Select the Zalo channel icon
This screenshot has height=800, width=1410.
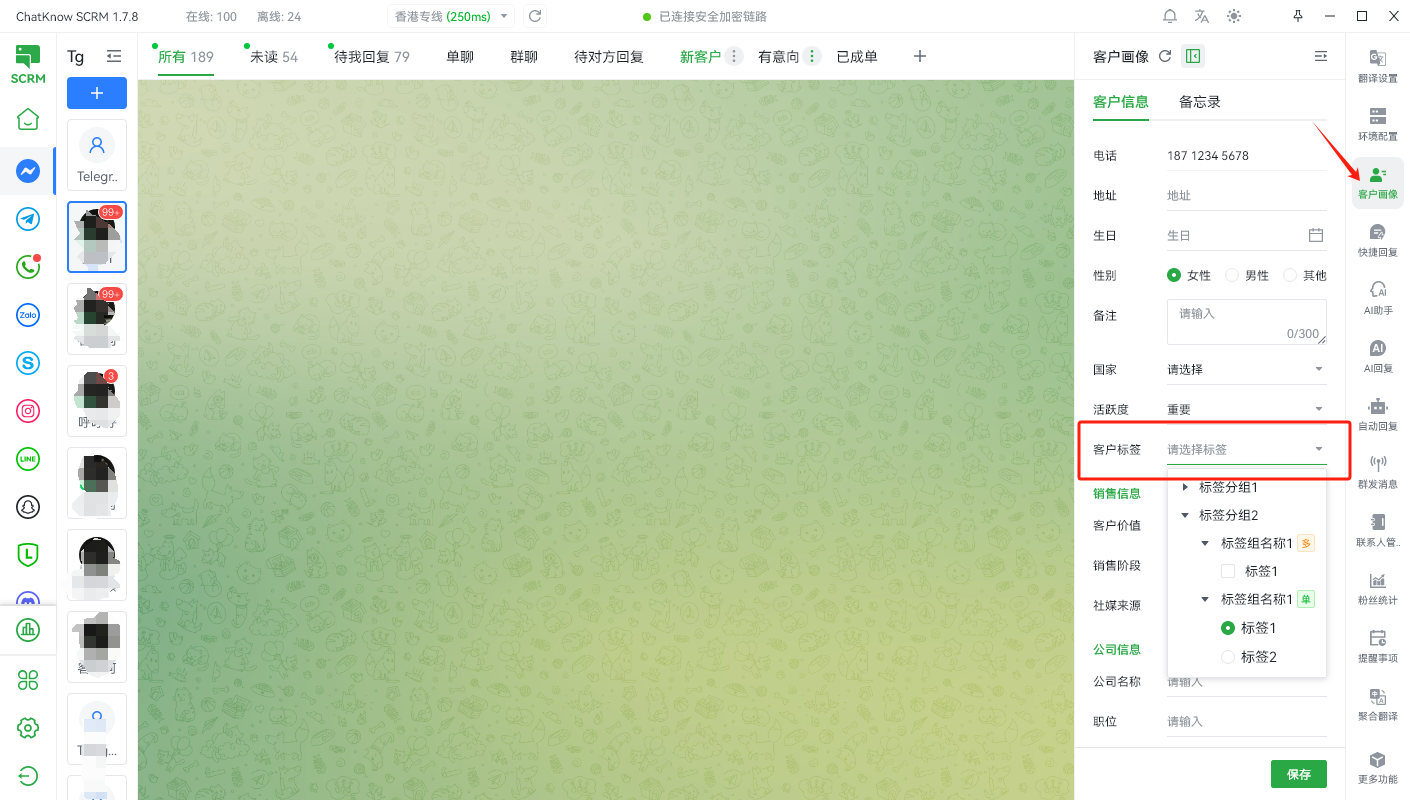coord(28,315)
